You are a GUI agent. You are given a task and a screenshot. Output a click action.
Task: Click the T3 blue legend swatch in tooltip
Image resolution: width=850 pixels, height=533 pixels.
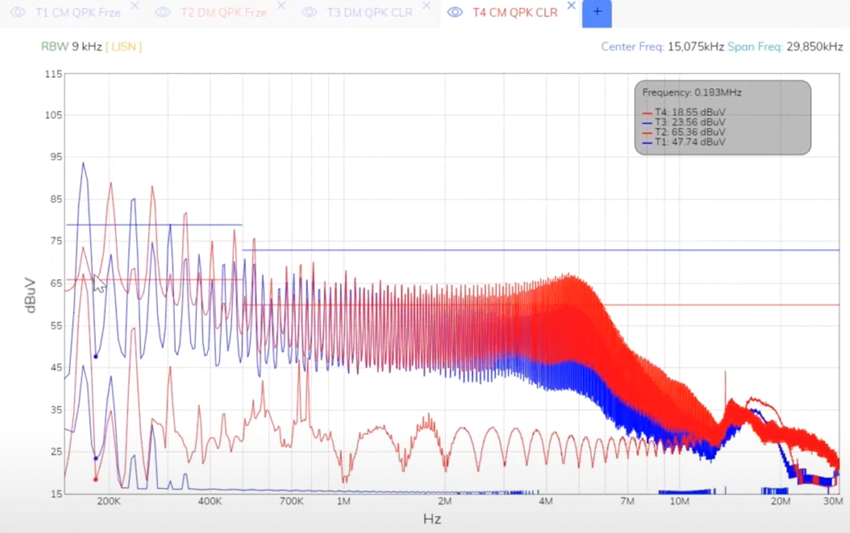(x=647, y=123)
